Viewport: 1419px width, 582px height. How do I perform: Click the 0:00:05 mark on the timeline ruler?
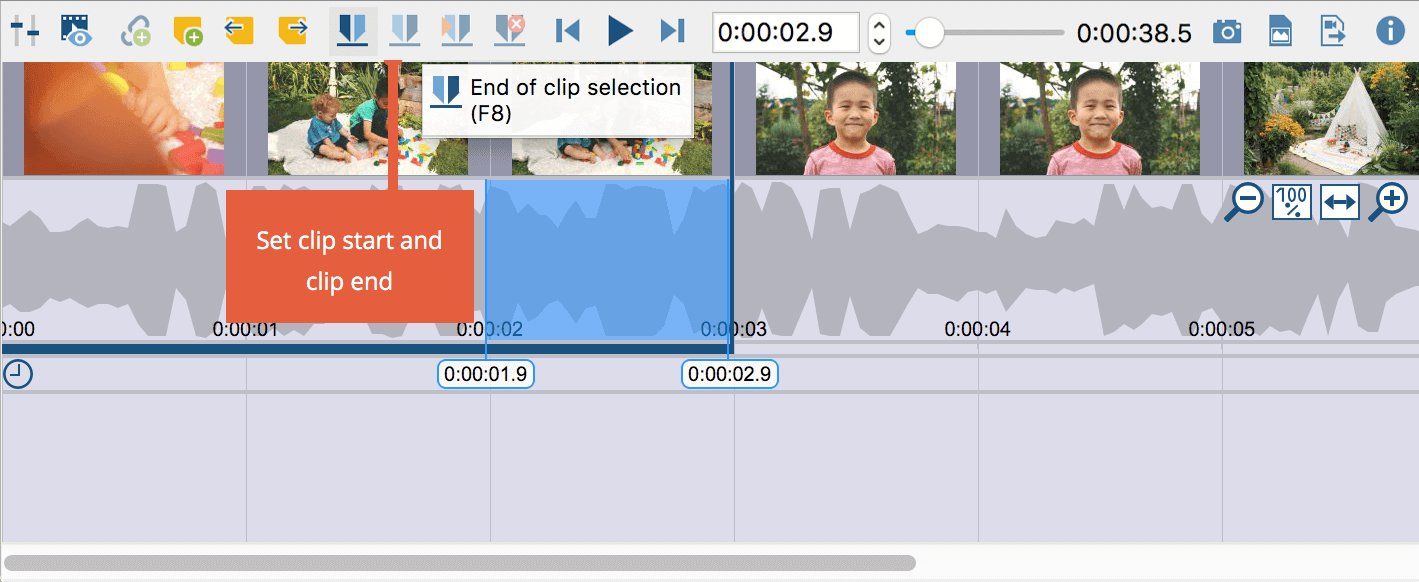(x=1221, y=329)
